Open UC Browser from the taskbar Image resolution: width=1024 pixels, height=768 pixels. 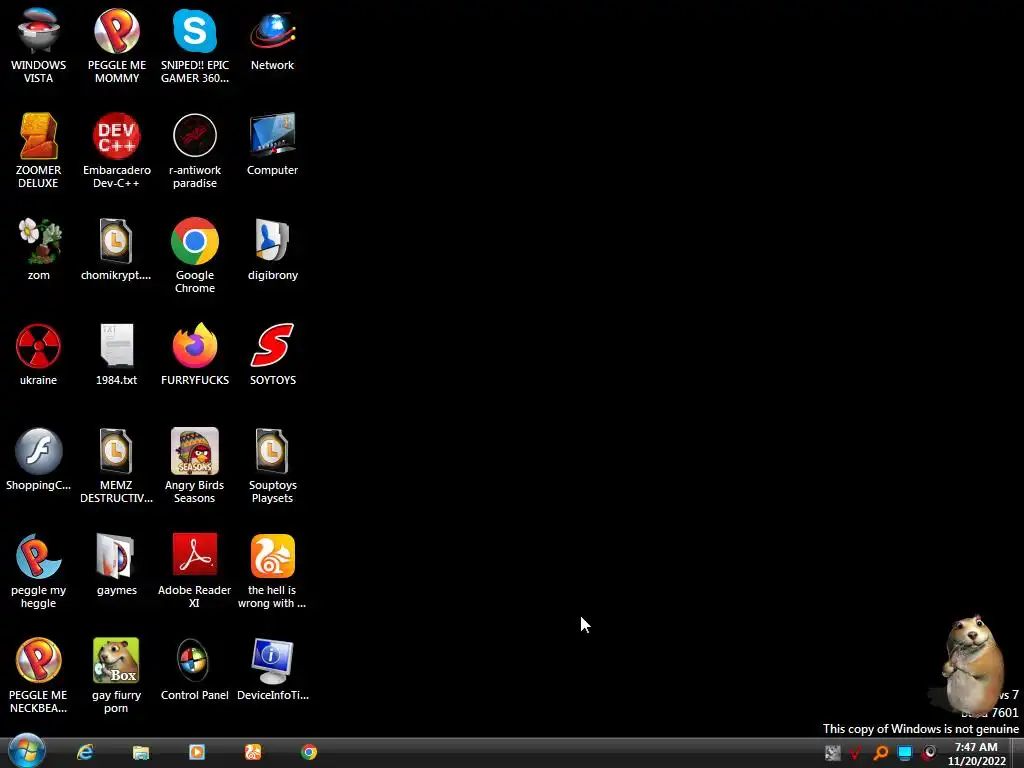(253, 752)
